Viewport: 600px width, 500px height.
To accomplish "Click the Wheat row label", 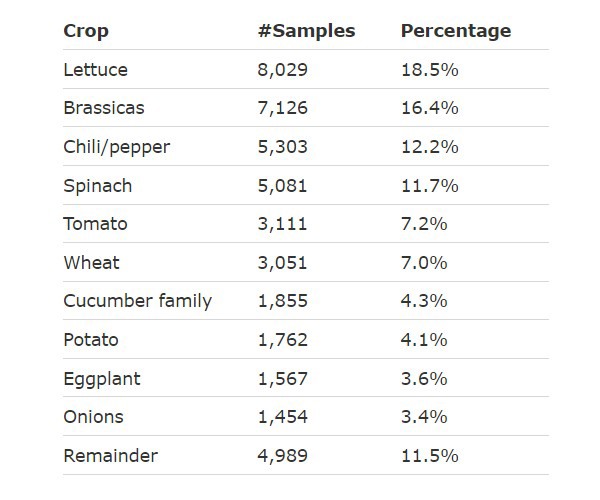I will (91, 263).
